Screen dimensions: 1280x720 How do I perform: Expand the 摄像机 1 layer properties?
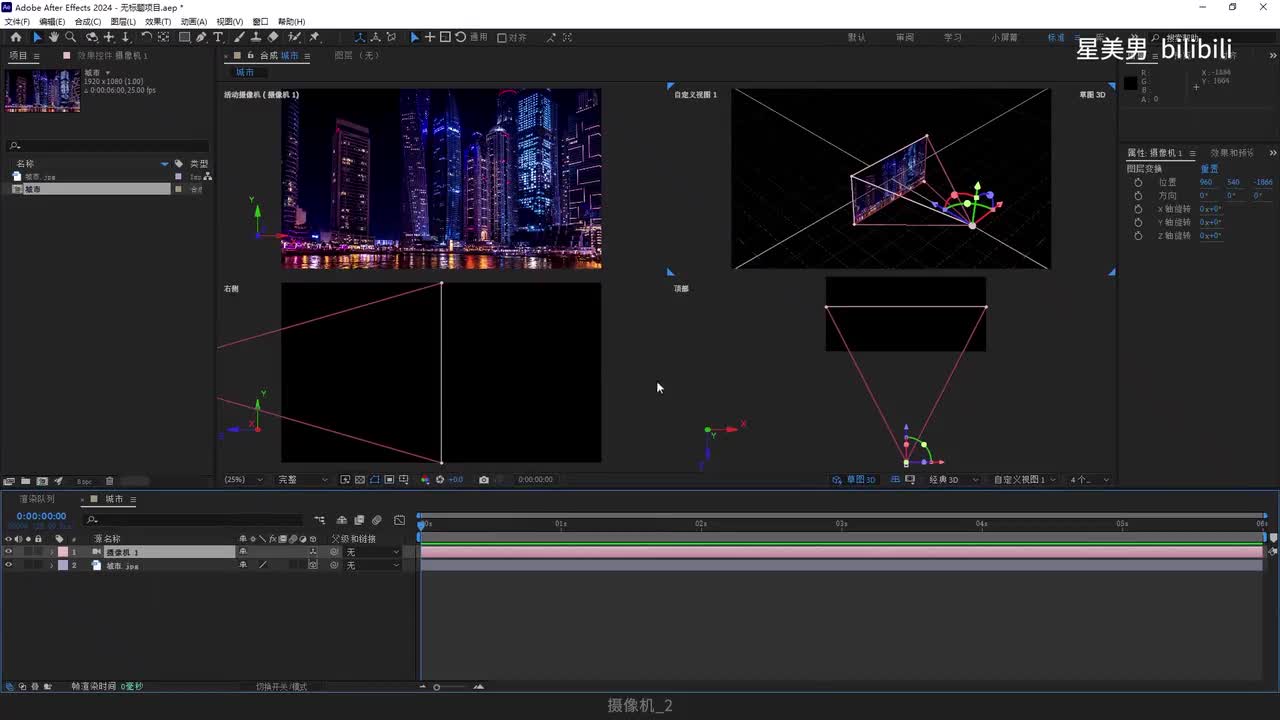coord(51,552)
